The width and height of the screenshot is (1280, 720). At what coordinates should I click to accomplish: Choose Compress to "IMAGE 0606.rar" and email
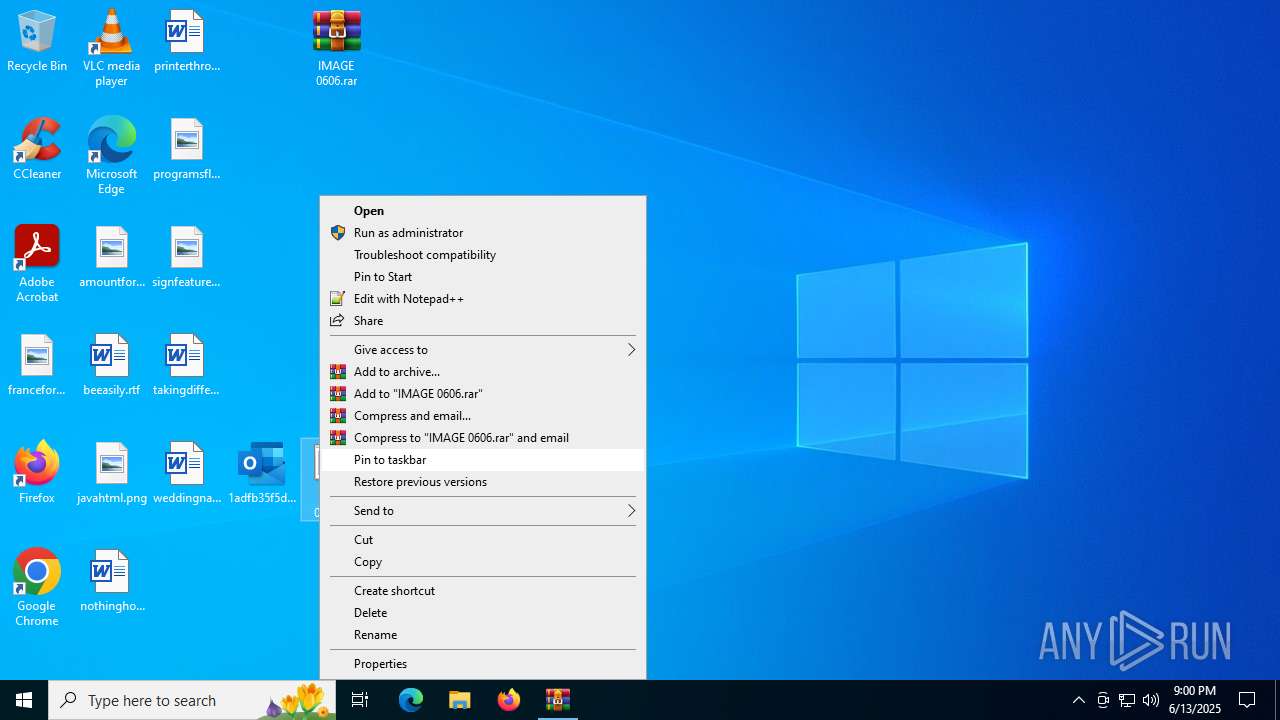(x=483, y=438)
